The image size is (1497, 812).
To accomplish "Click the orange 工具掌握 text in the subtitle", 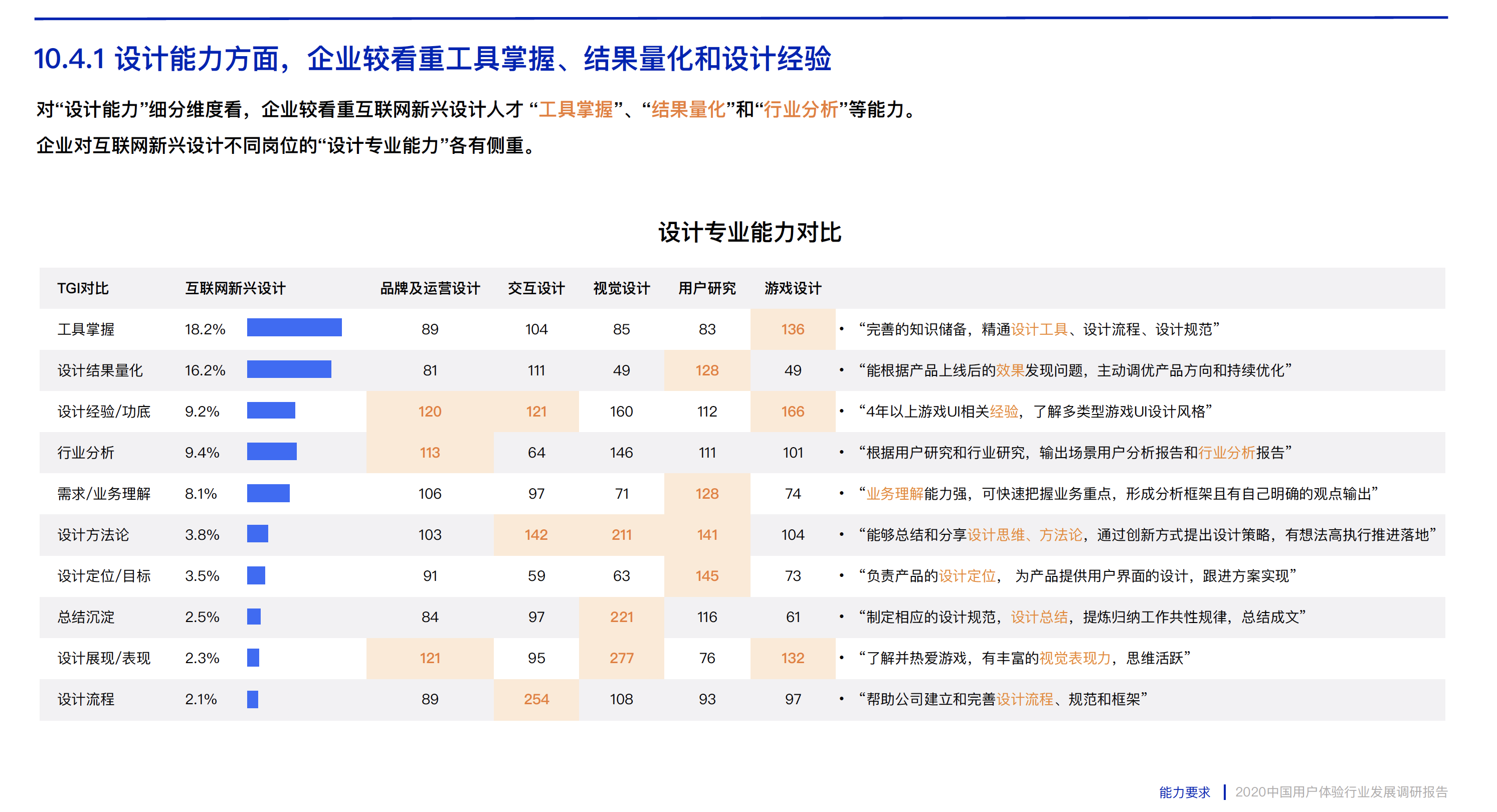I will pyautogui.click(x=576, y=109).
